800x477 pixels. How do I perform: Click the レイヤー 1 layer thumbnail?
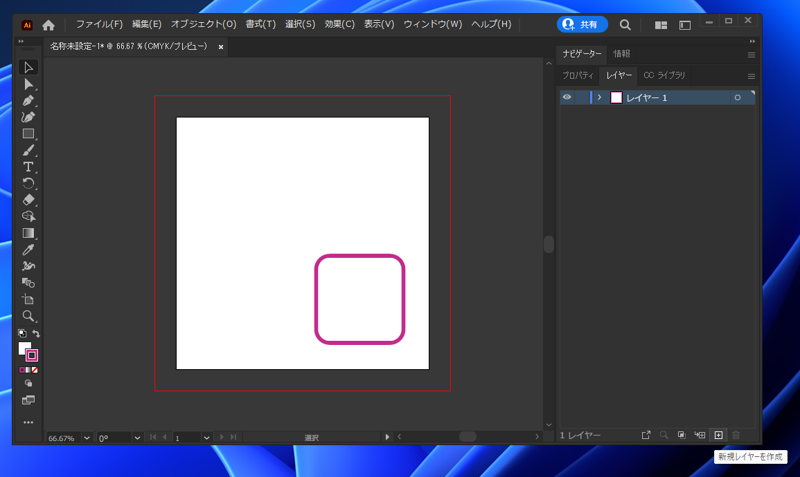pyautogui.click(x=616, y=97)
